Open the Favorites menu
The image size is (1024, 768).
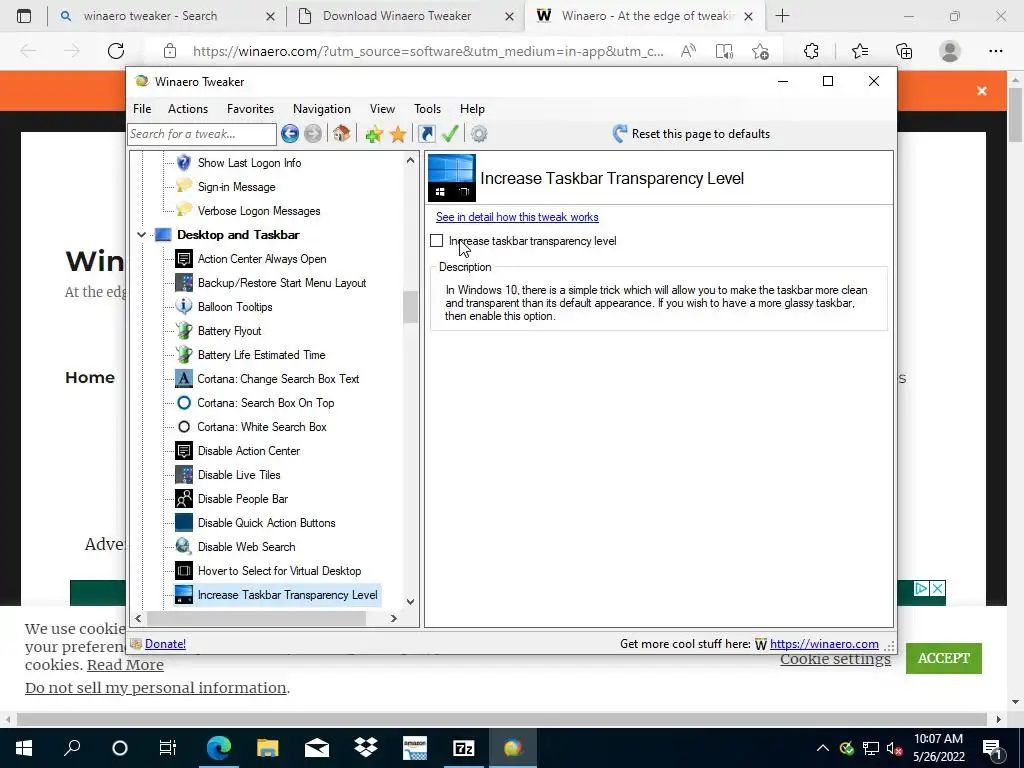(x=250, y=109)
